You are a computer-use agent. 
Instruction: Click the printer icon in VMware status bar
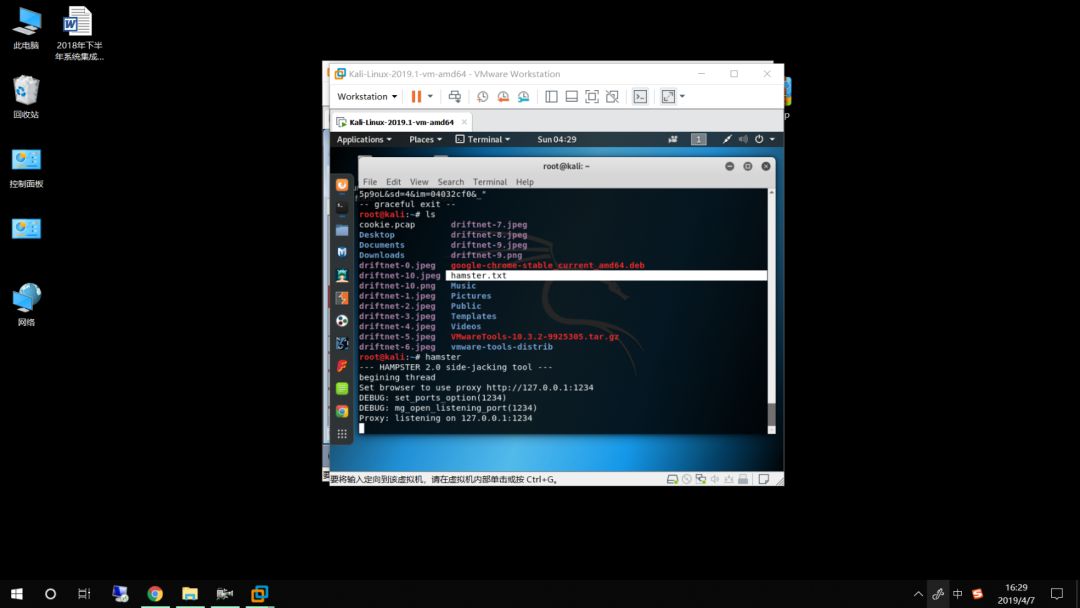(x=743, y=479)
